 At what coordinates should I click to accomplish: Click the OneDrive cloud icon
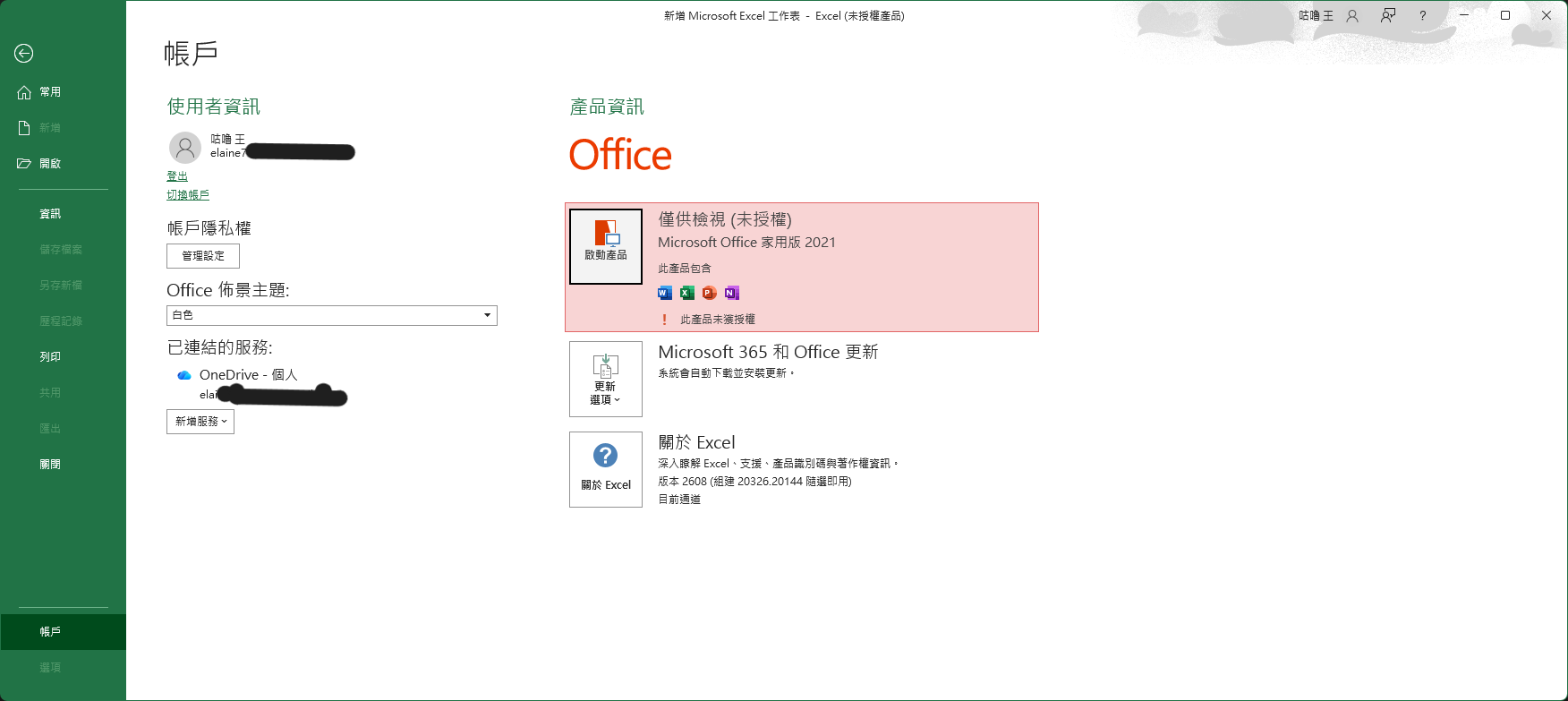(x=184, y=375)
